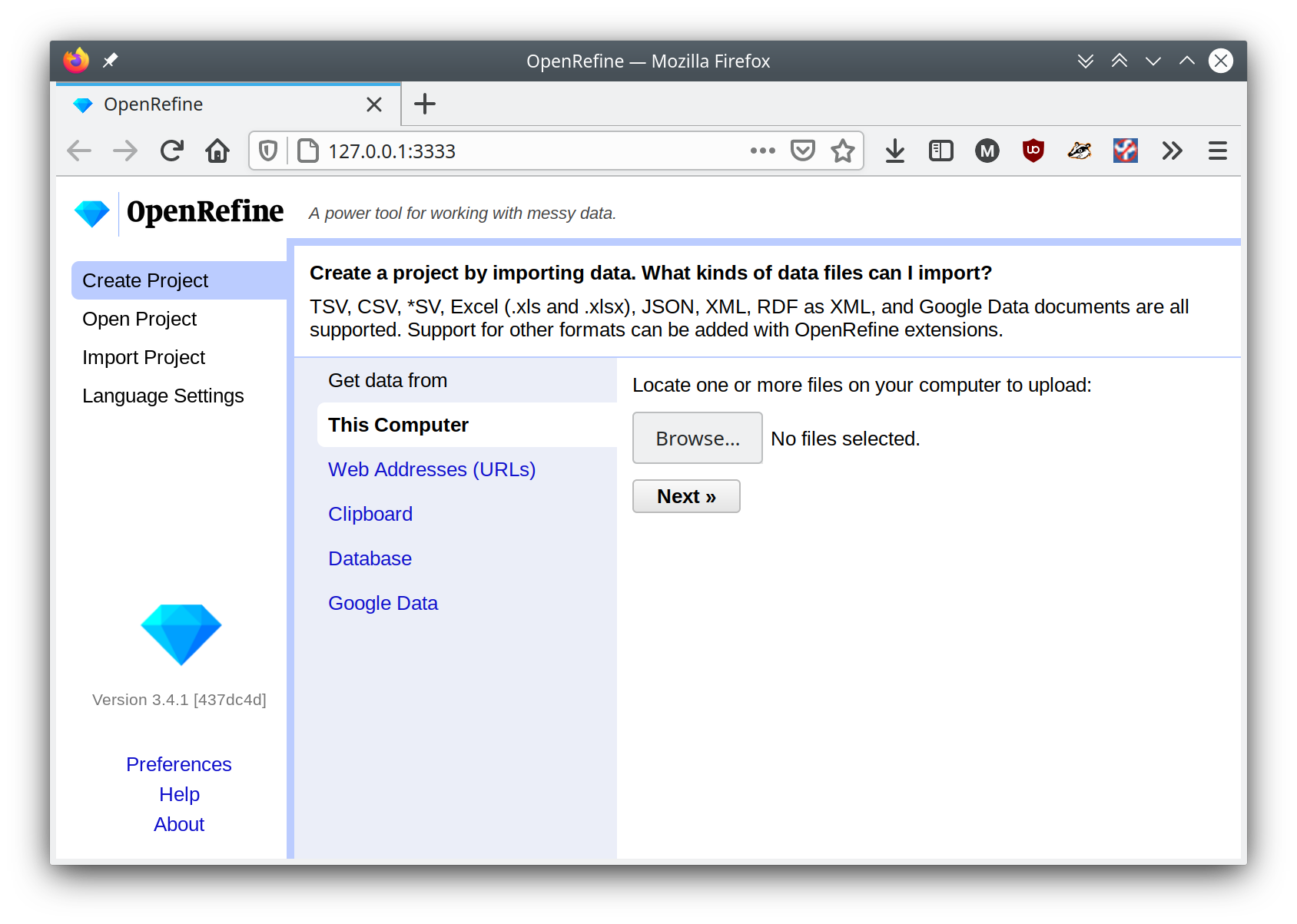Screen dimensions: 1297x924
Task: Open the page actions ellipsis menu
Action: click(761, 151)
